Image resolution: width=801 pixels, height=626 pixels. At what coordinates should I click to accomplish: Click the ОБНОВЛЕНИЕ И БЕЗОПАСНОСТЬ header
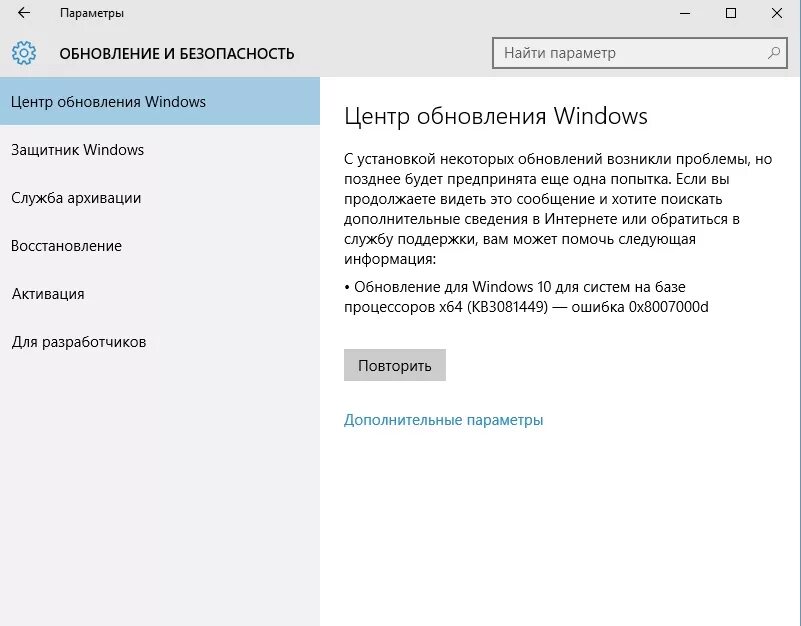pyautogui.click(x=177, y=54)
